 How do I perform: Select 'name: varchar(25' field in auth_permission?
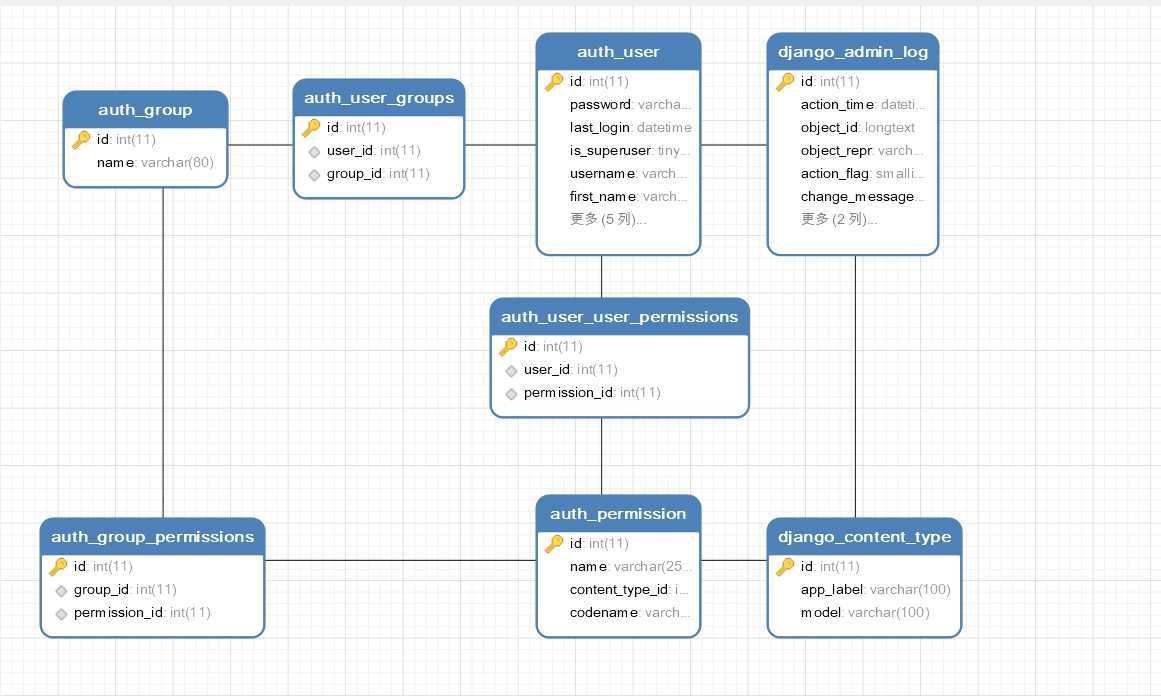[x=631, y=566]
